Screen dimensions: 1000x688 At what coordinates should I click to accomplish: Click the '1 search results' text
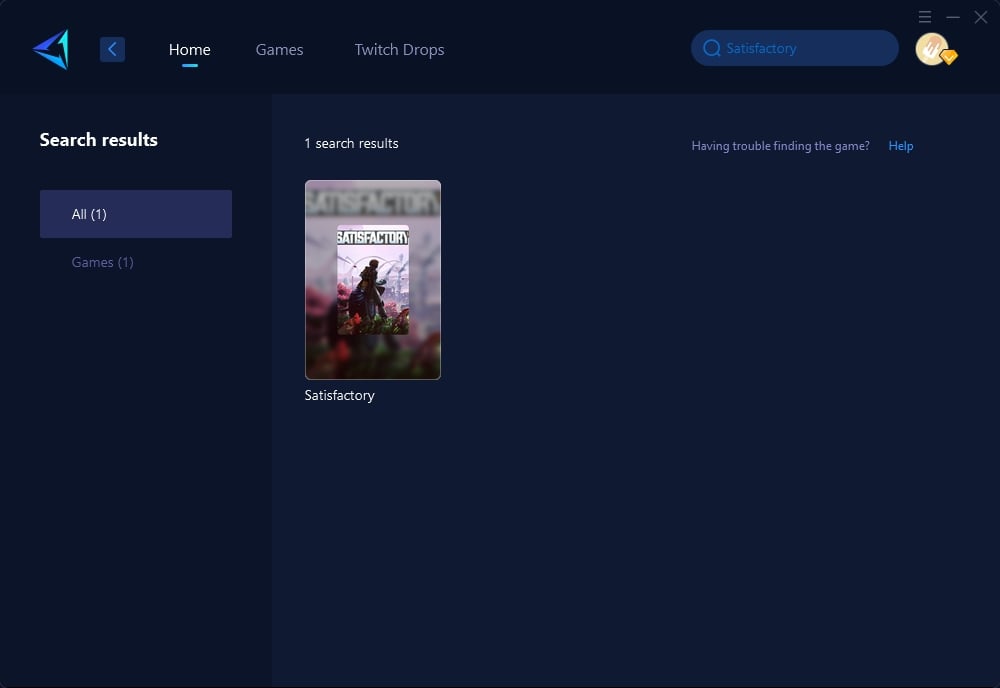[351, 143]
